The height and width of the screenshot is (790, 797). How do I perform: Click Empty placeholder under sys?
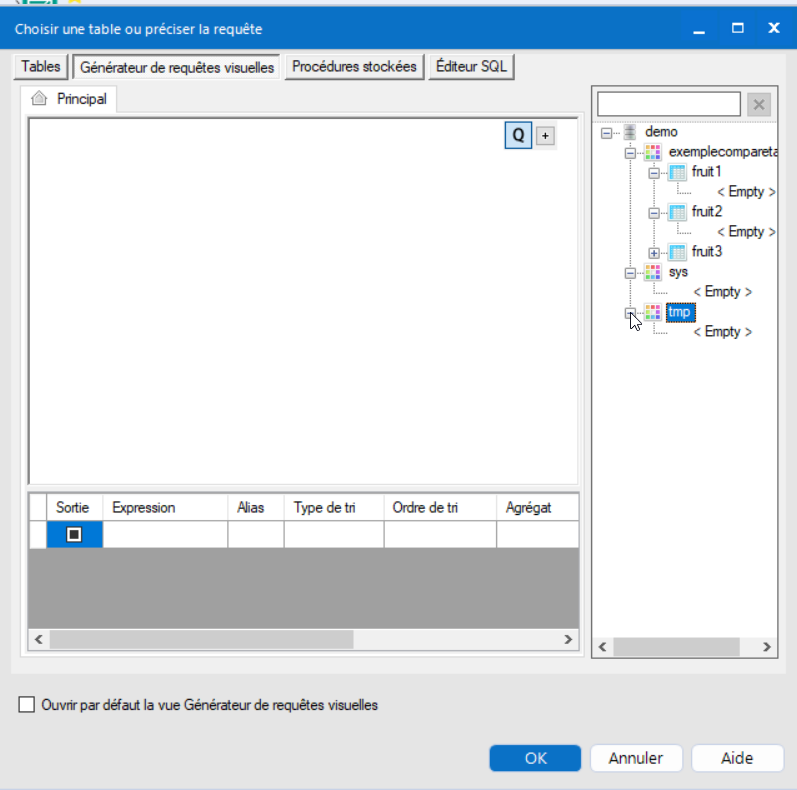click(x=722, y=292)
